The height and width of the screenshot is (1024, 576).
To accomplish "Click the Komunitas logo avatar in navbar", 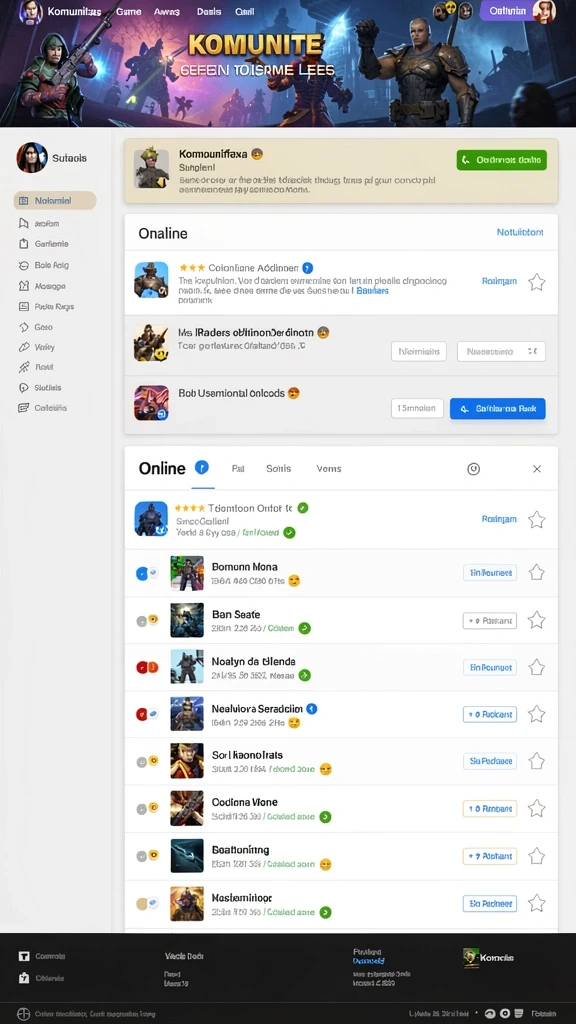I will (x=31, y=12).
